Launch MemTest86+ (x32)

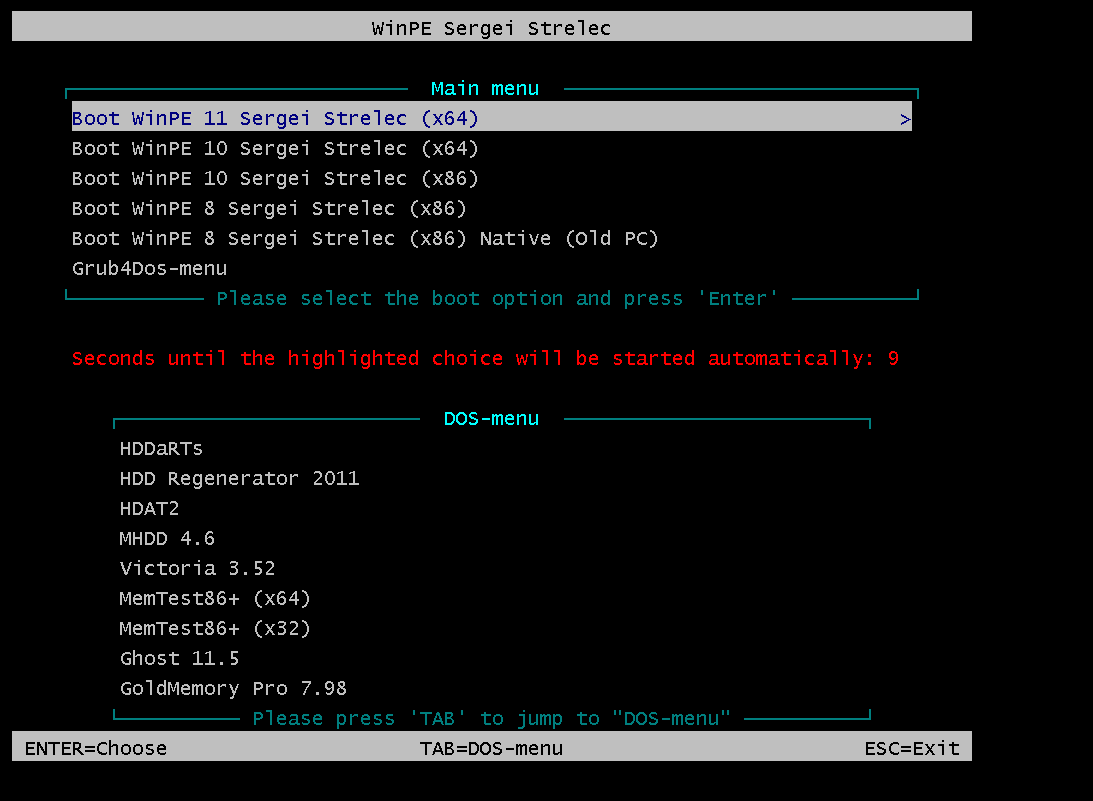coord(215,628)
